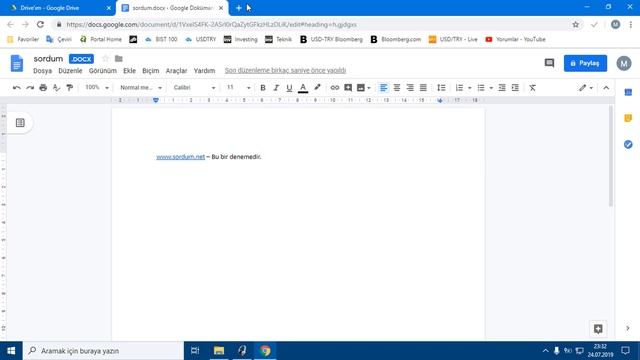640x360 pixels.
Task: Apply bulleted list formatting
Action: pyautogui.click(x=481, y=88)
